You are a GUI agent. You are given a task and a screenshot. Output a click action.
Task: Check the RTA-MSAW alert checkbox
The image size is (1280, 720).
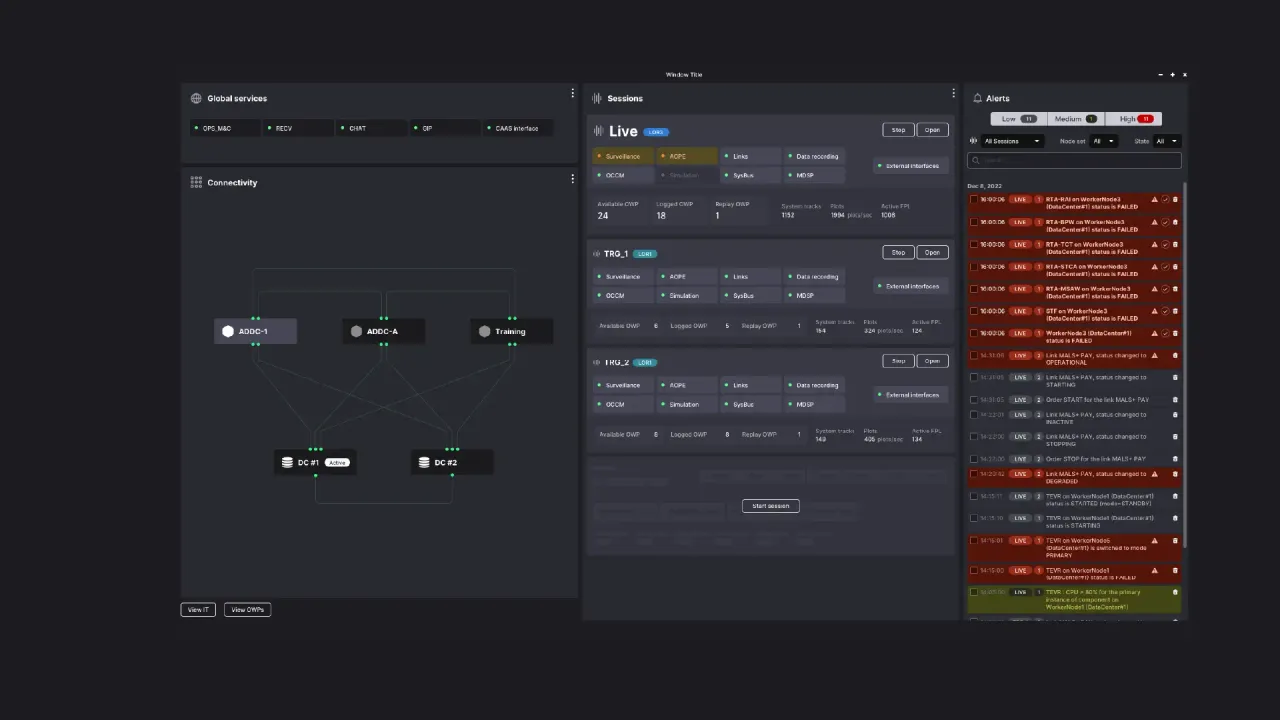[x=975, y=289]
